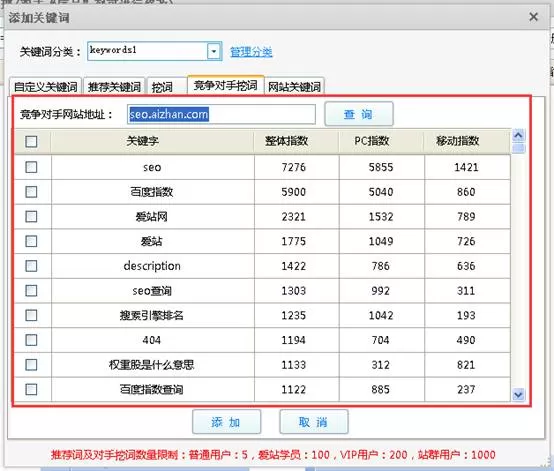Tick checkbox beside 404 keyword
The width and height of the screenshot is (554, 471).
point(31,340)
